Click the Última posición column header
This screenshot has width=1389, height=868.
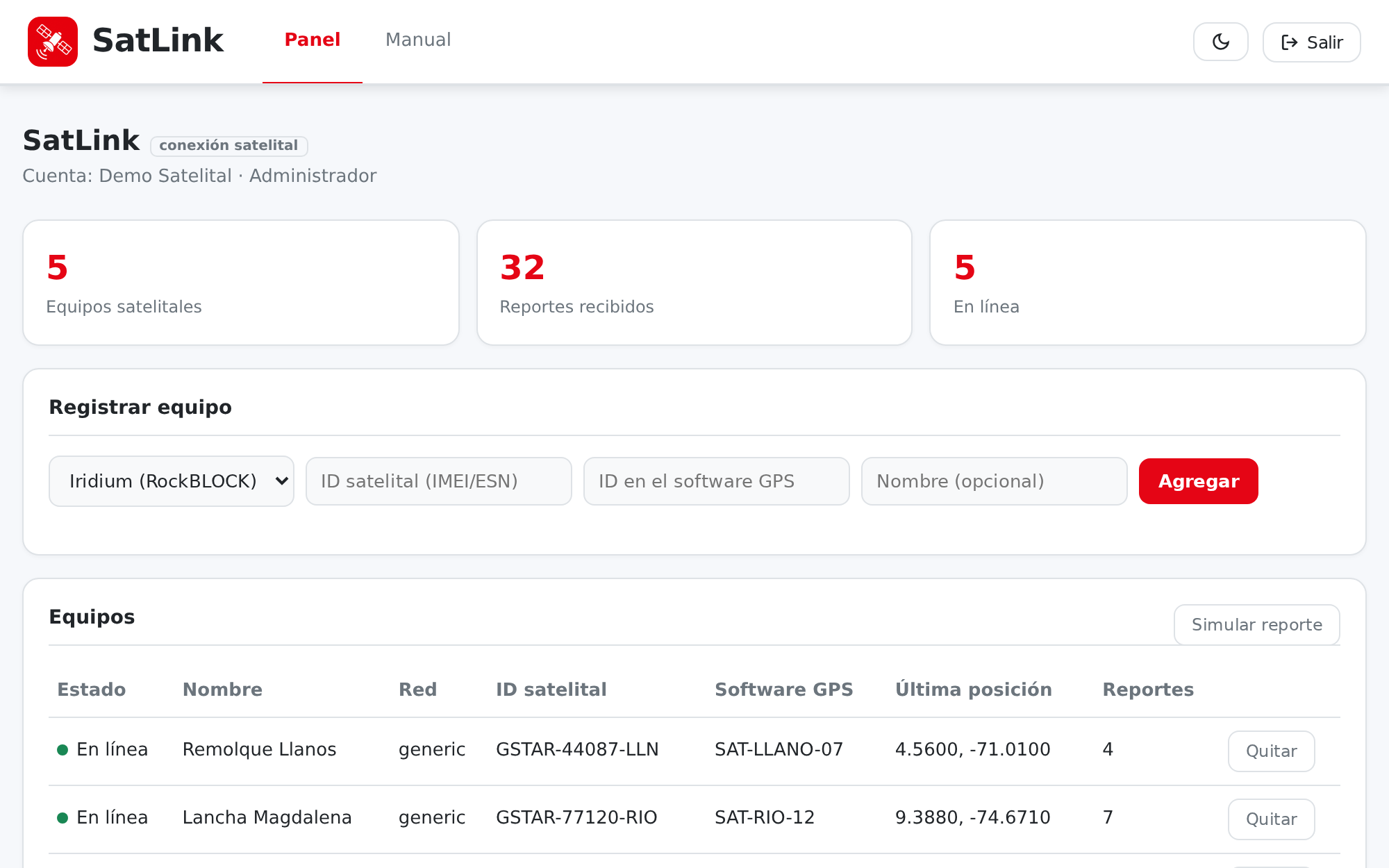tap(974, 690)
